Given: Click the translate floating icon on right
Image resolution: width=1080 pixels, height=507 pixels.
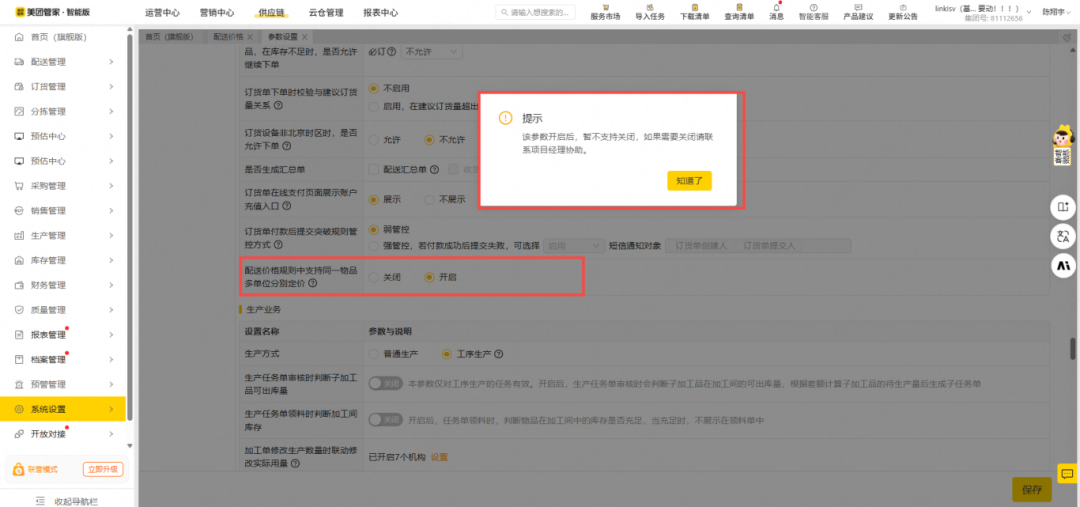Looking at the screenshot, I should 1063,236.
